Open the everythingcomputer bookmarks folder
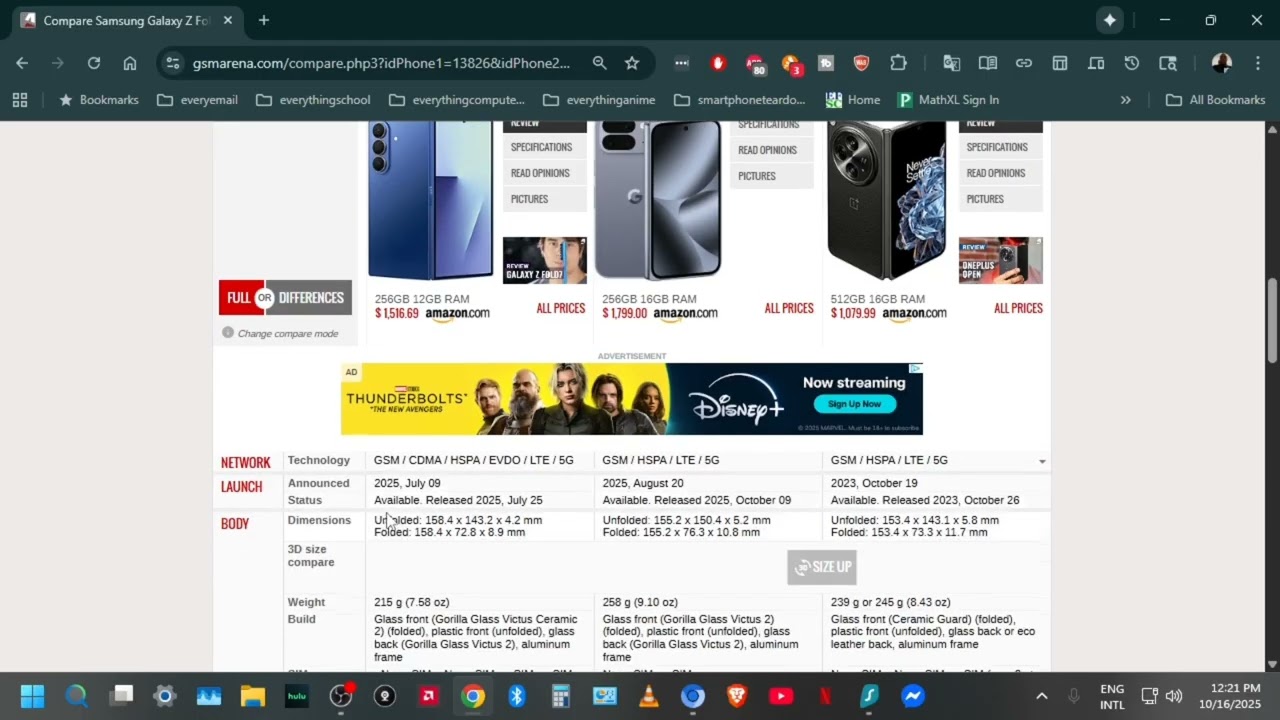Image resolution: width=1280 pixels, height=720 pixels. [457, 100]
